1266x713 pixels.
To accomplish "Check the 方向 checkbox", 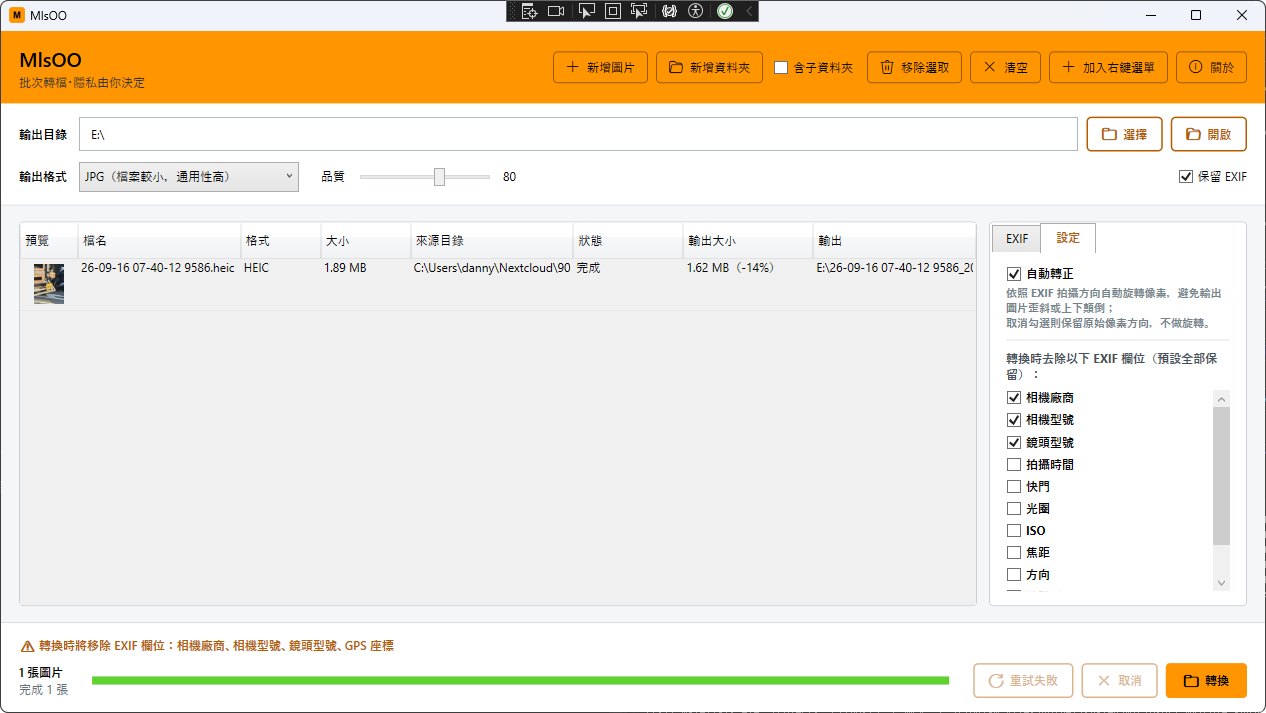I will [x=1014, y=575].
